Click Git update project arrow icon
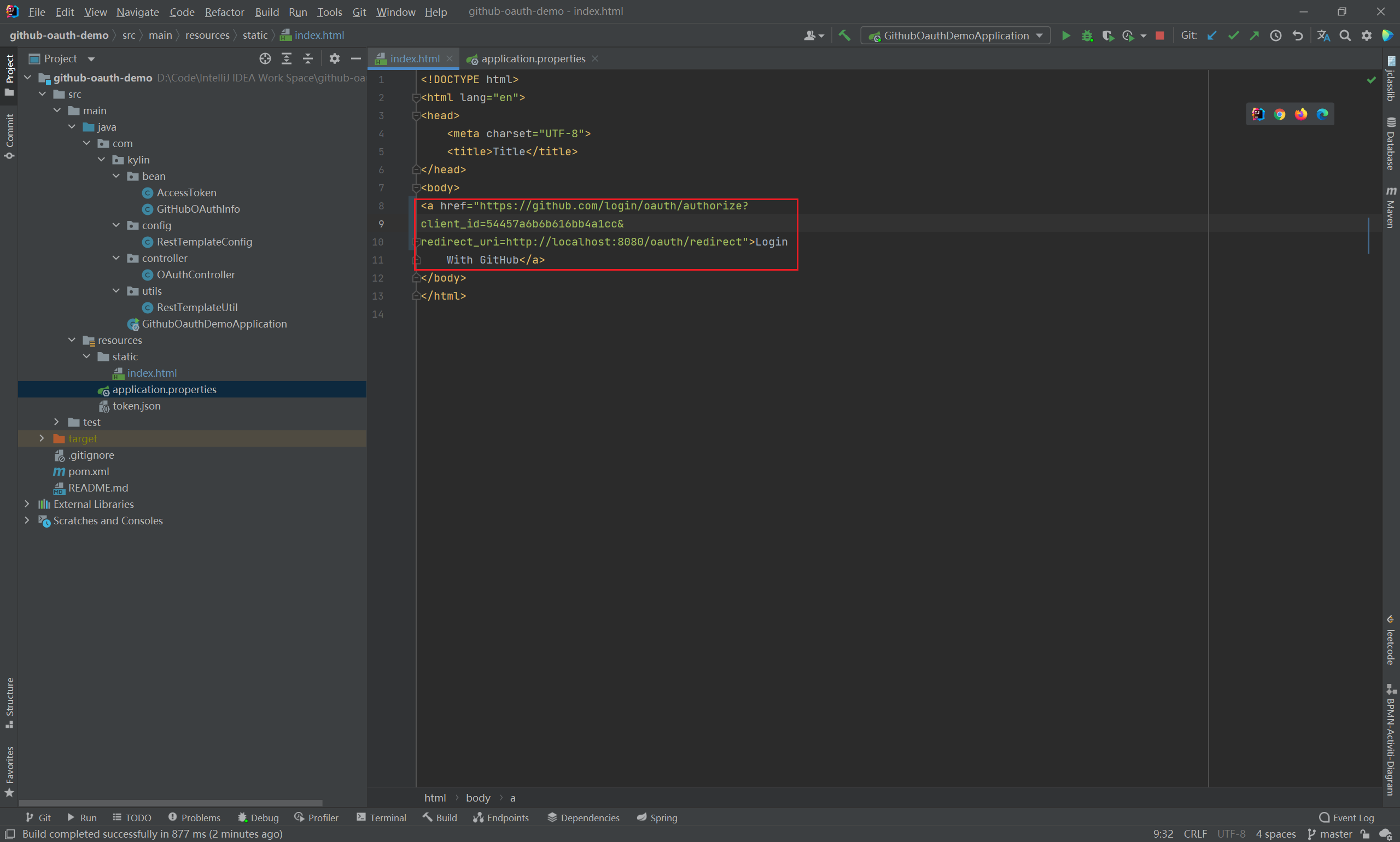The image size is (1400, 842). (1211, 36)
